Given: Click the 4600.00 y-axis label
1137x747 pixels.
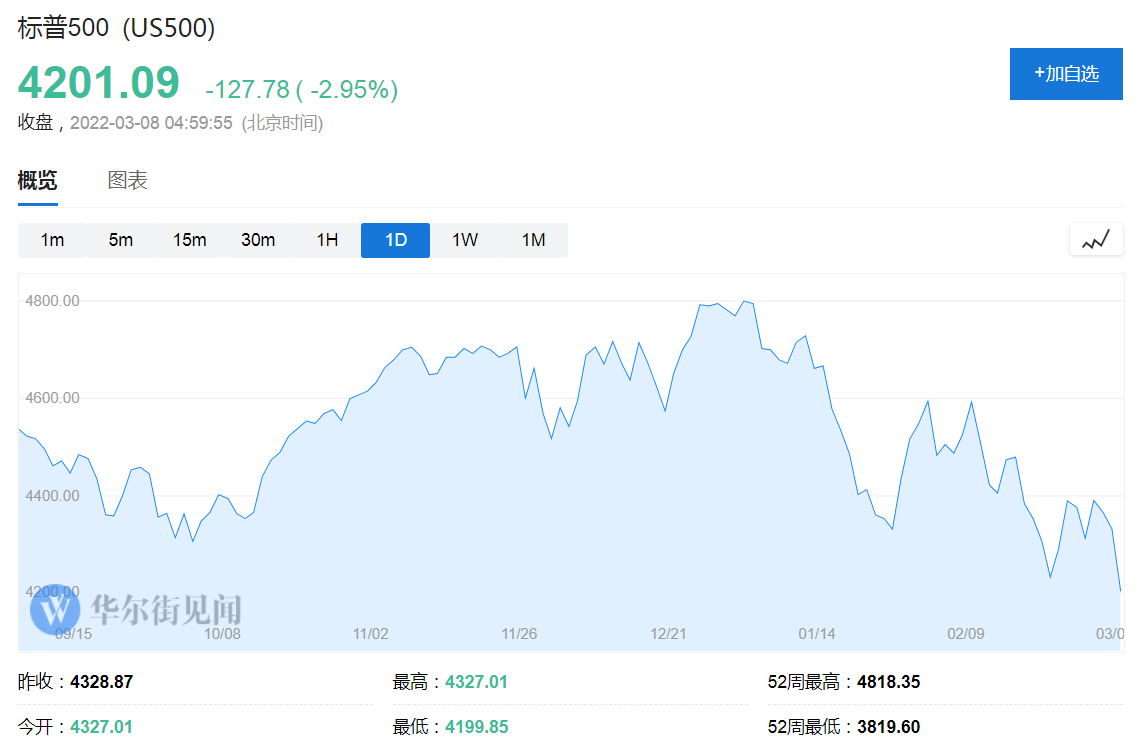Looking at the screenshot, I should click(x=52, y=398).
